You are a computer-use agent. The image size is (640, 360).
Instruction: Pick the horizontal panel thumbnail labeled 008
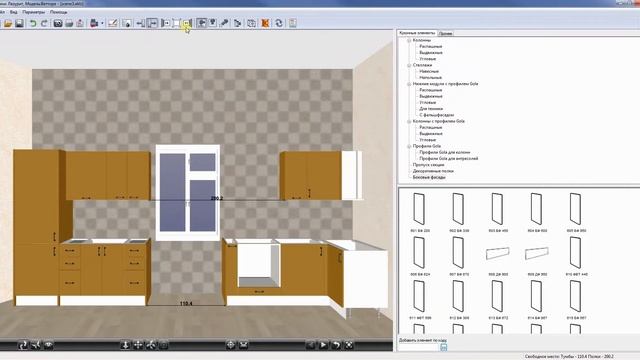point(497,253)
